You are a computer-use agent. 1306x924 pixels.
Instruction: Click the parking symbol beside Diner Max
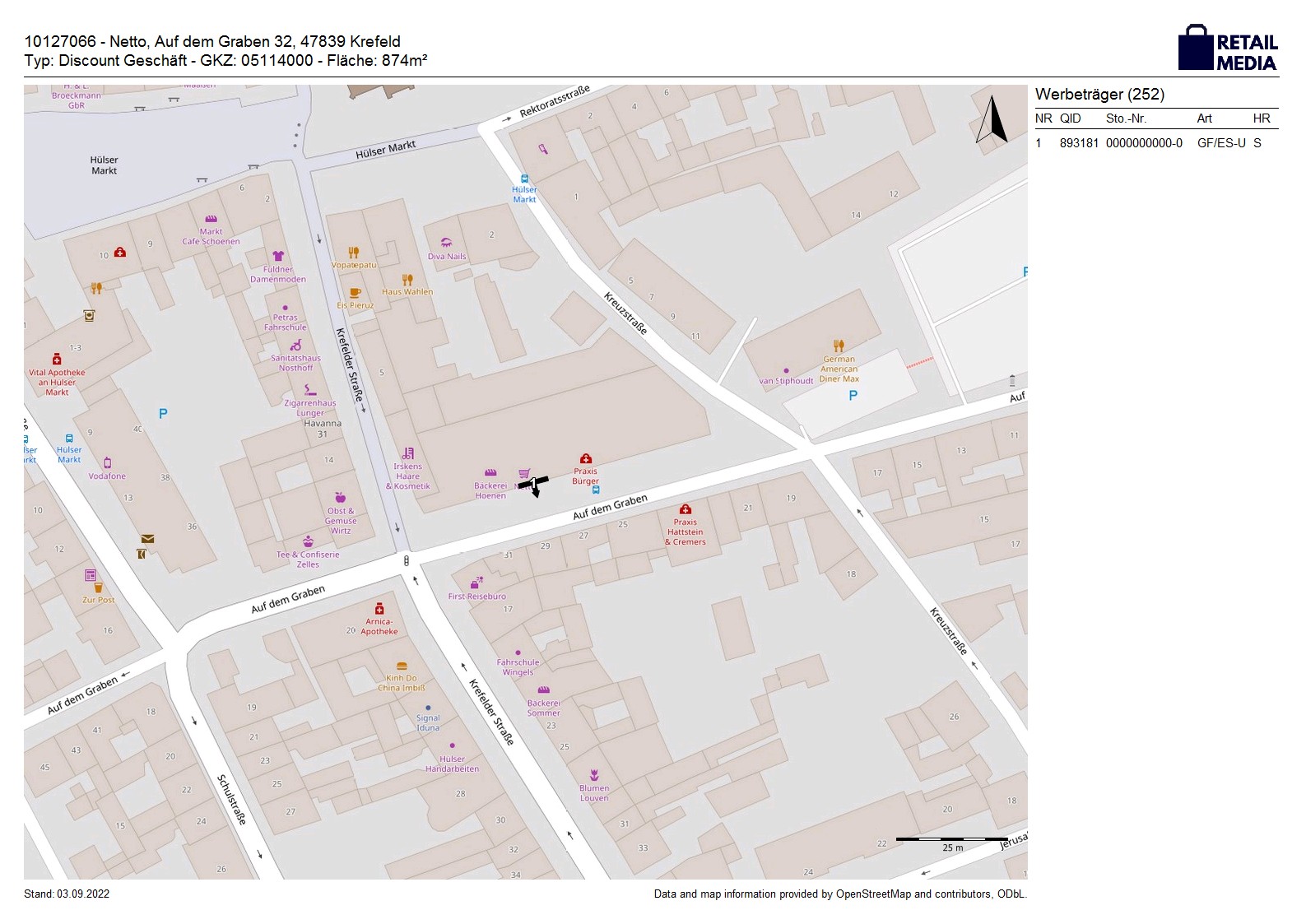coord(853,396)
